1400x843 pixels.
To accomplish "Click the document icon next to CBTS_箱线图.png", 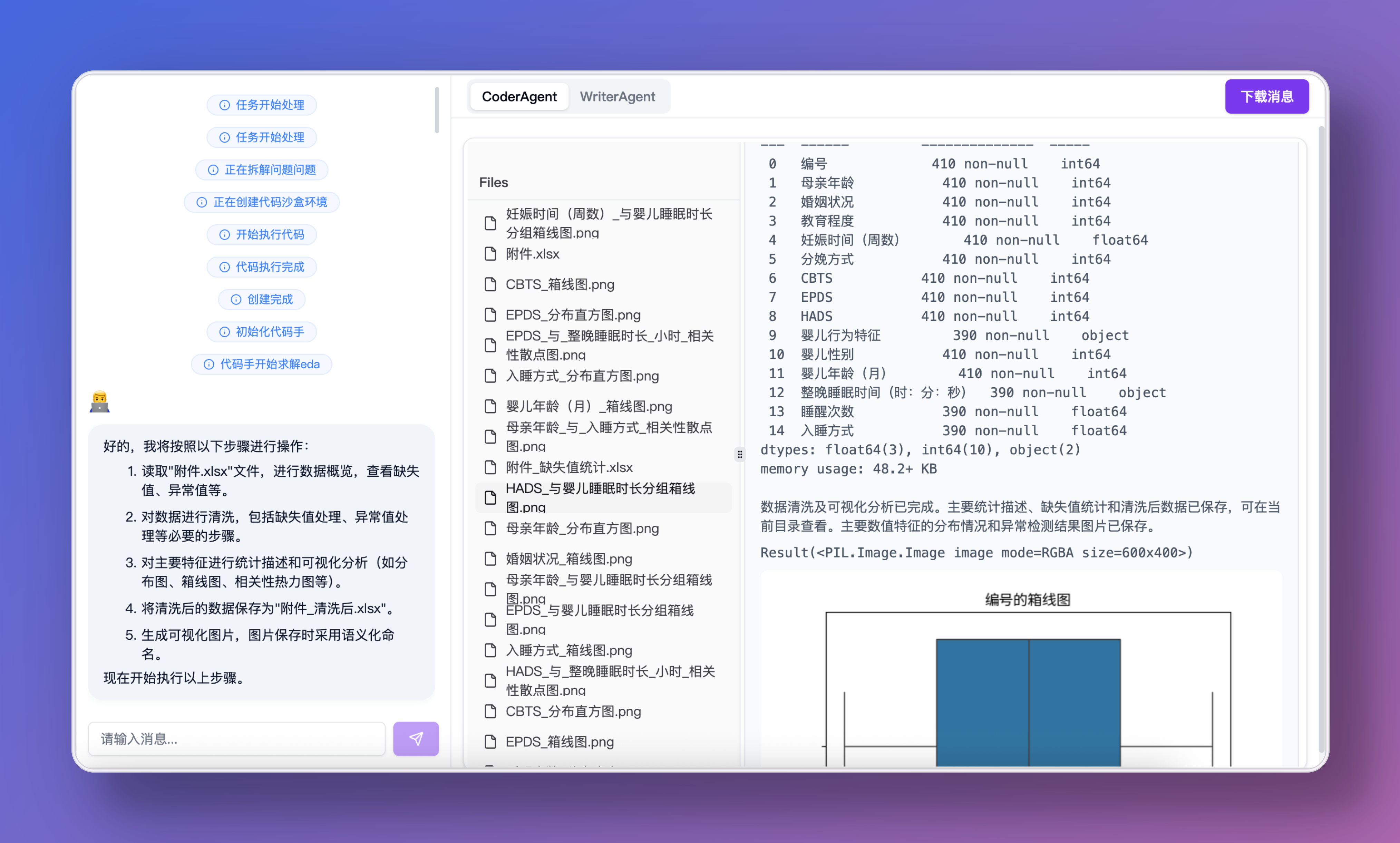I will pyautogui.click(x=491, y=284).
